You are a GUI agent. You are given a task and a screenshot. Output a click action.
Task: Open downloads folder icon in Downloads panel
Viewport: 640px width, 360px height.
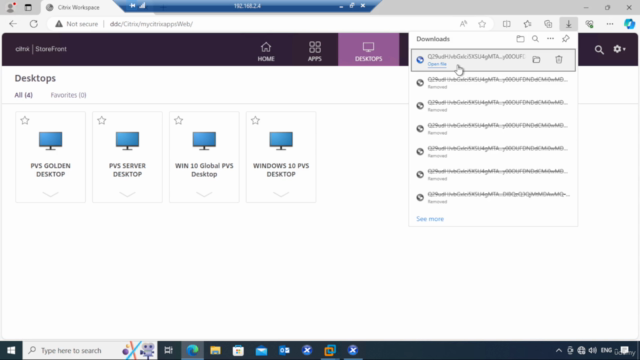click(x=520, y=39)
